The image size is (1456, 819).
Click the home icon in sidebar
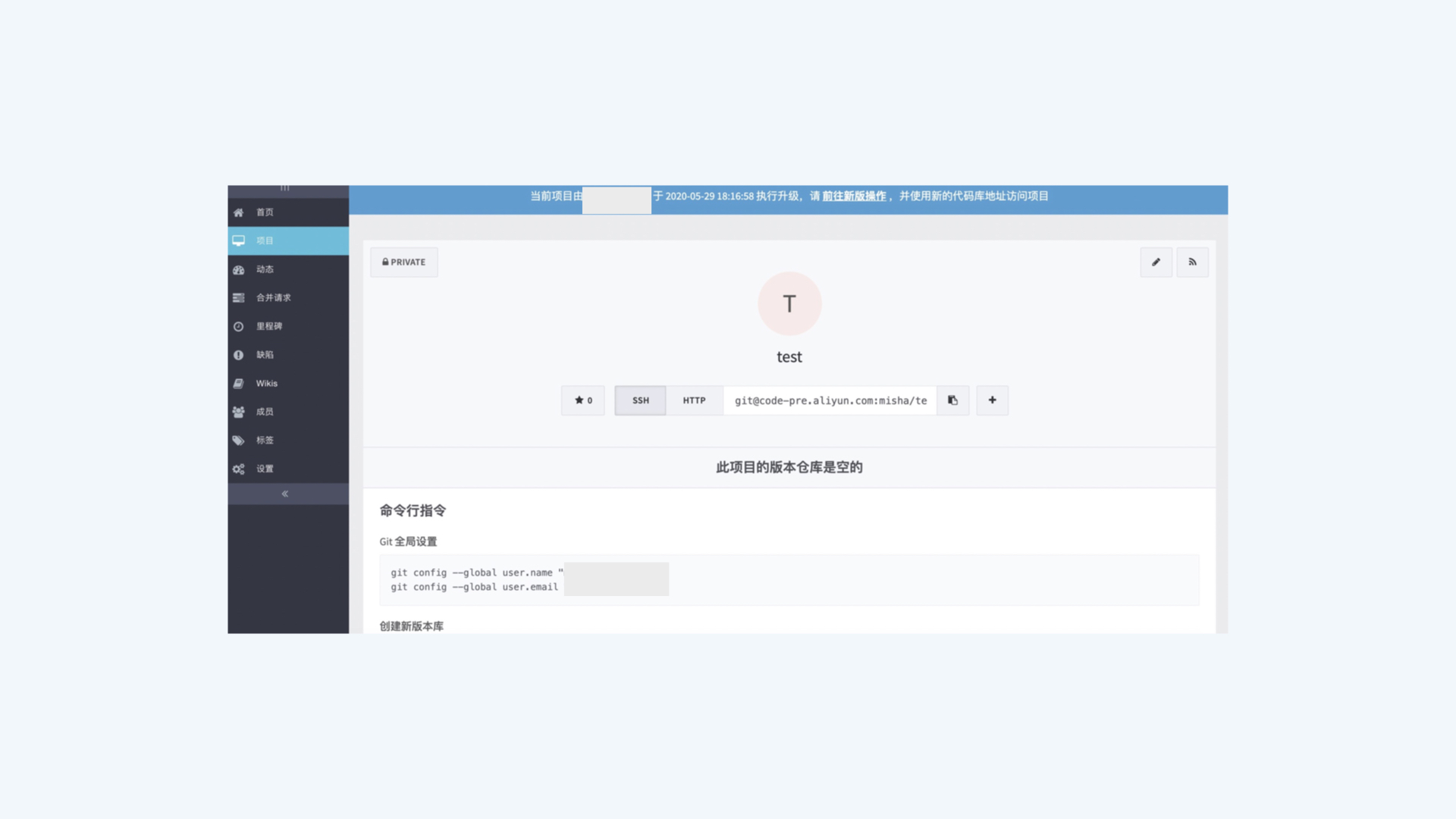coord(239,212)
